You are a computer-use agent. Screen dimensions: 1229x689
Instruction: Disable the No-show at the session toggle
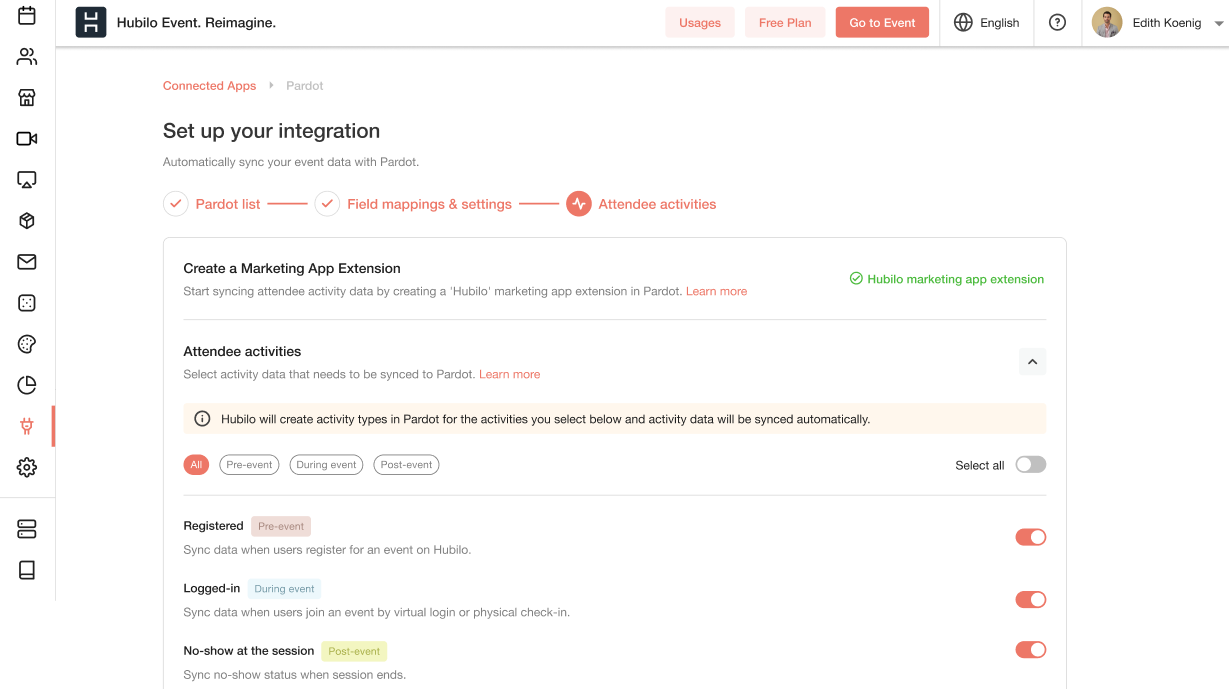pos(1031,650)
